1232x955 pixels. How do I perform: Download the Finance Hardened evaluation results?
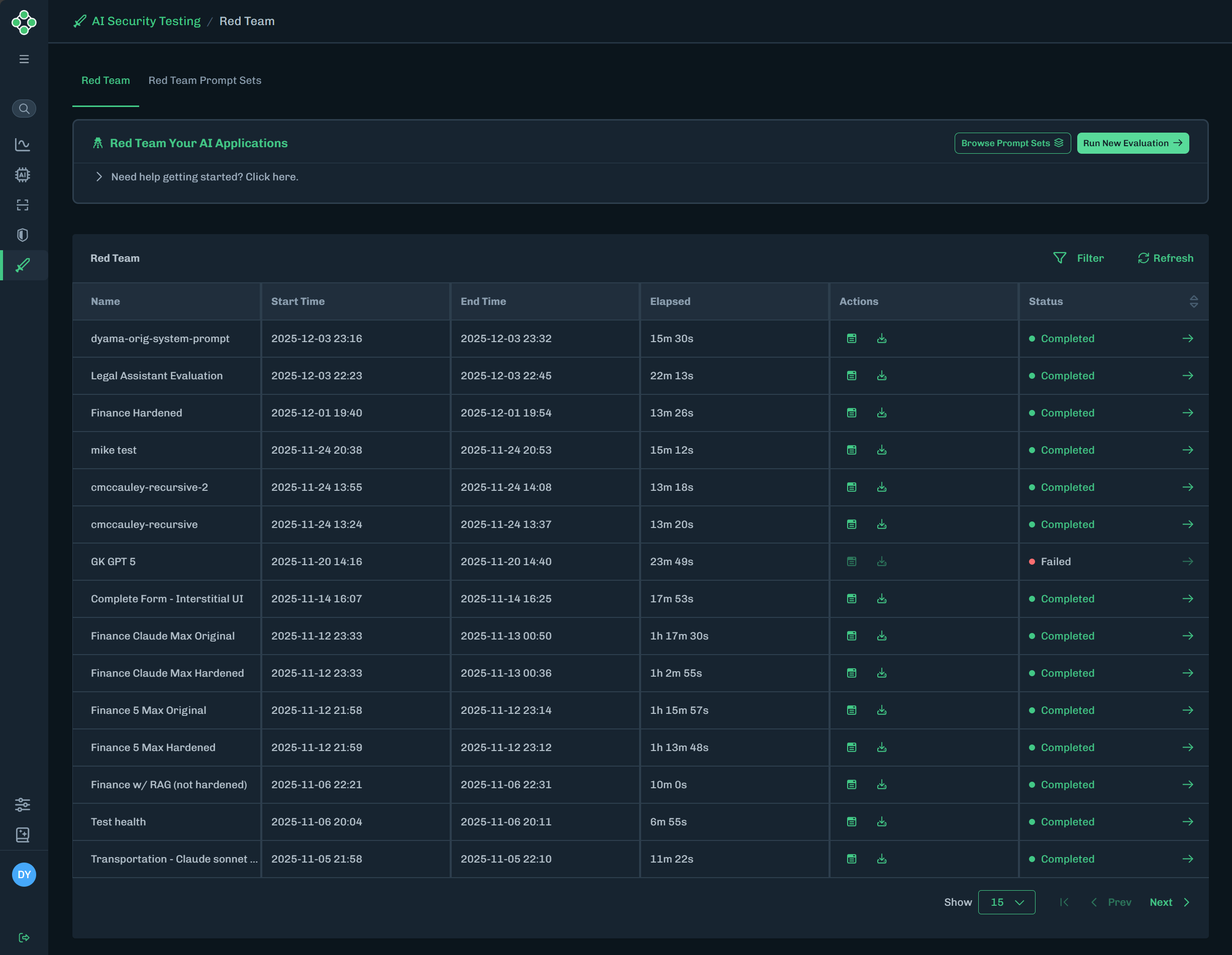(882, 413)
